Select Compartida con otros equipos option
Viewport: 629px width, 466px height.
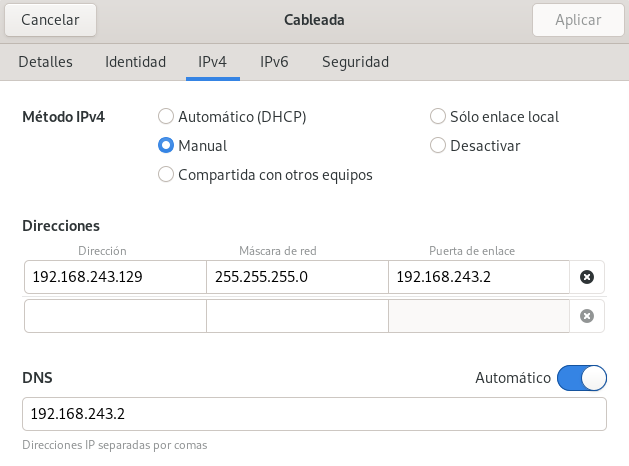click(166, 174)
